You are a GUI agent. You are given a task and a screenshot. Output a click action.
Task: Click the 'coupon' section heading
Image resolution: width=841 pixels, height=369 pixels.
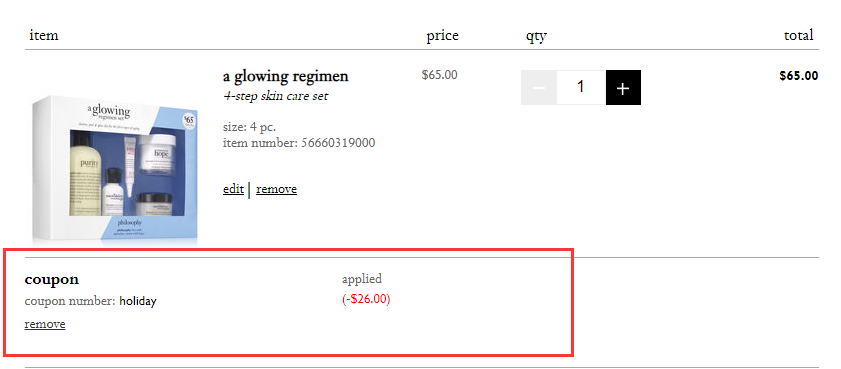[52, 279]
